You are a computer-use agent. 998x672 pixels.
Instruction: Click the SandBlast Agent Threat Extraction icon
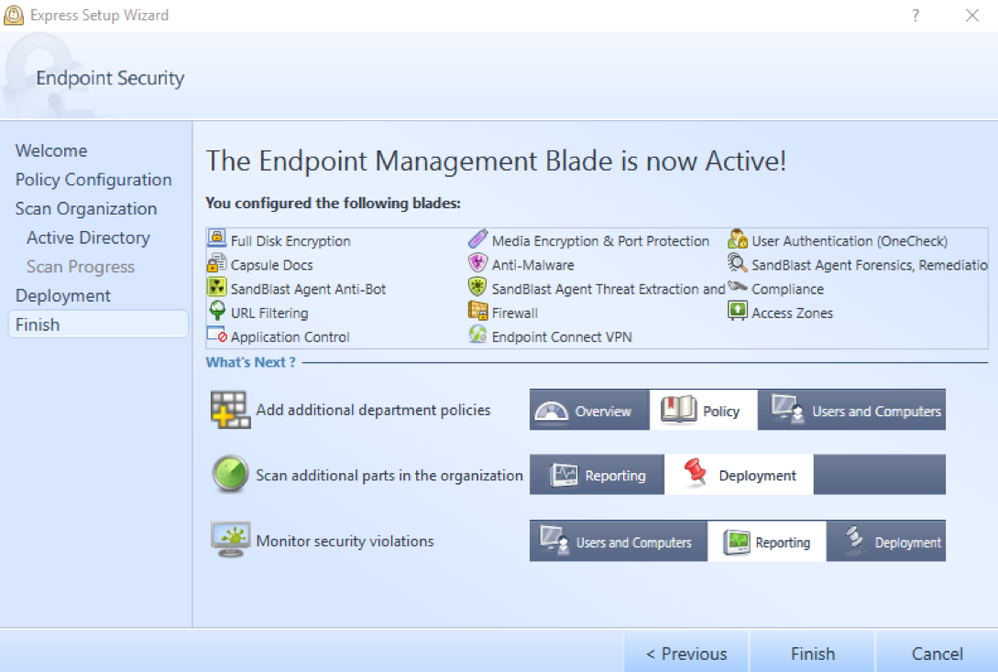477,287
